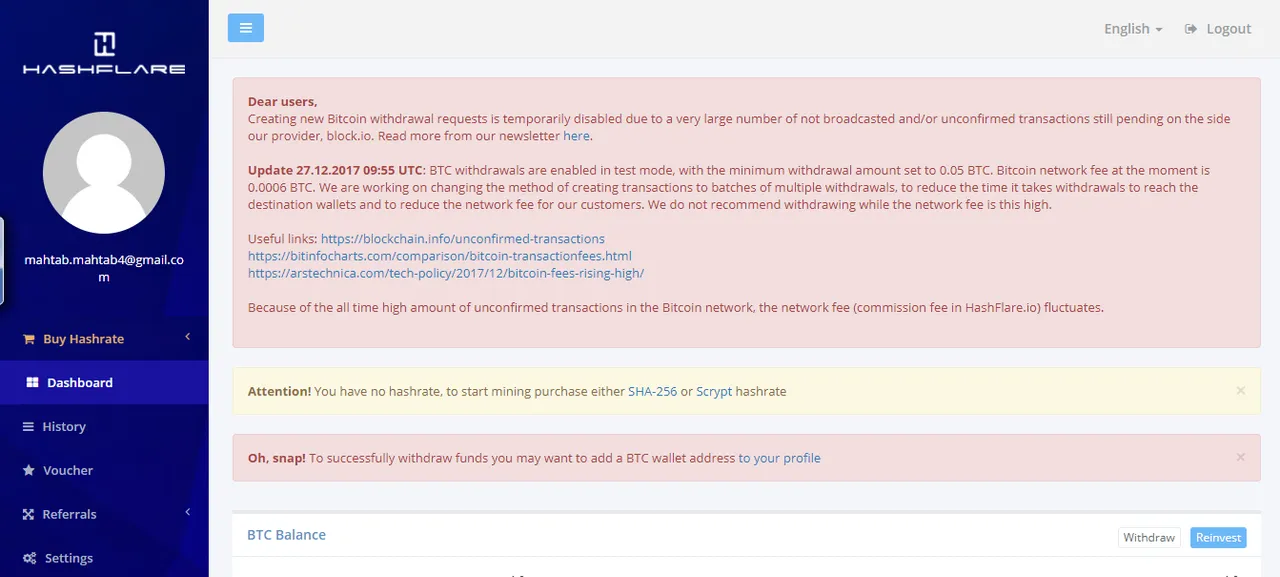Toggle the sidebar with the hamburger button

(246, 28)
